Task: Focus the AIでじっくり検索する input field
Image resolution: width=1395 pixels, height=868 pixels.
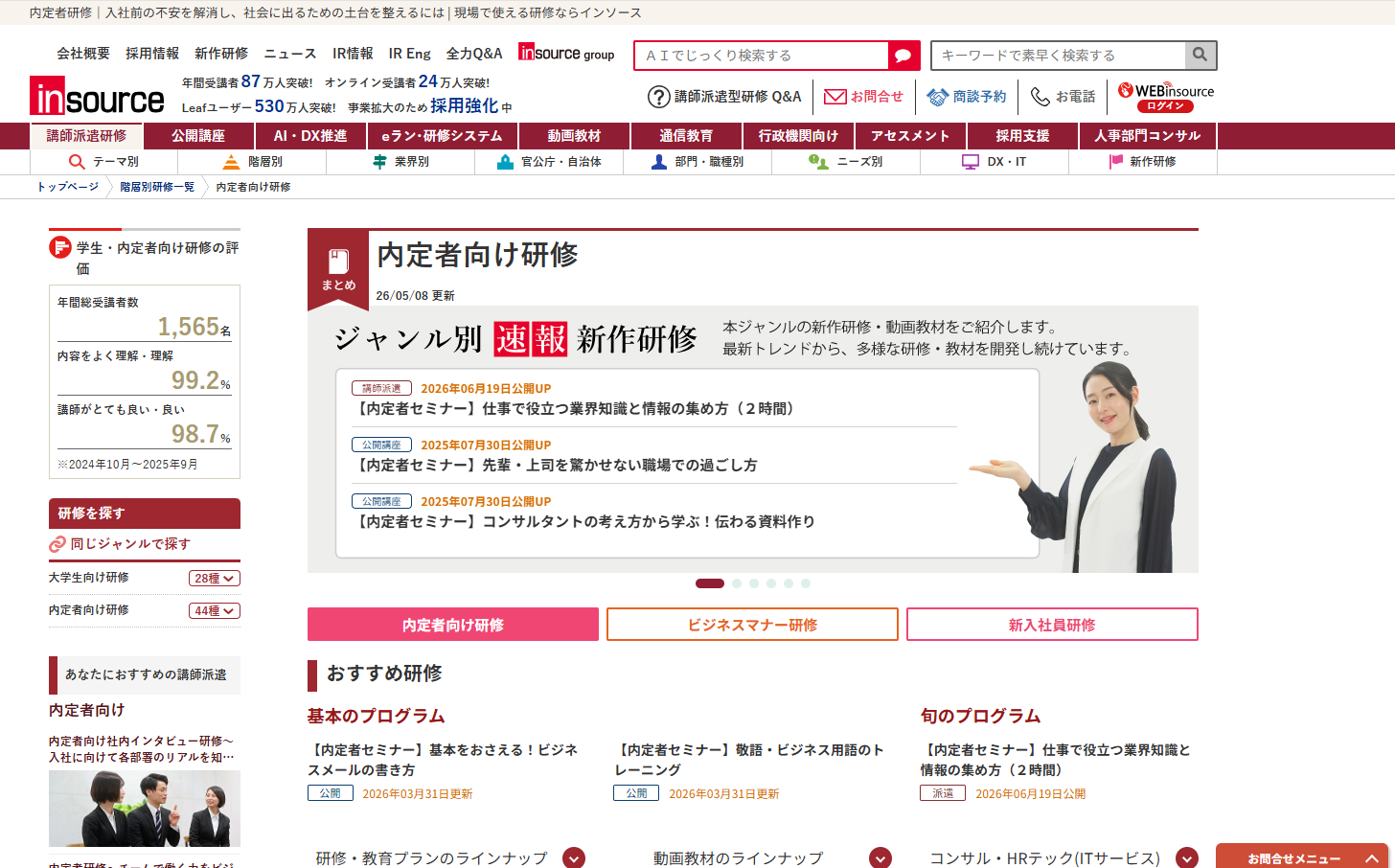Action: point(762,56)
